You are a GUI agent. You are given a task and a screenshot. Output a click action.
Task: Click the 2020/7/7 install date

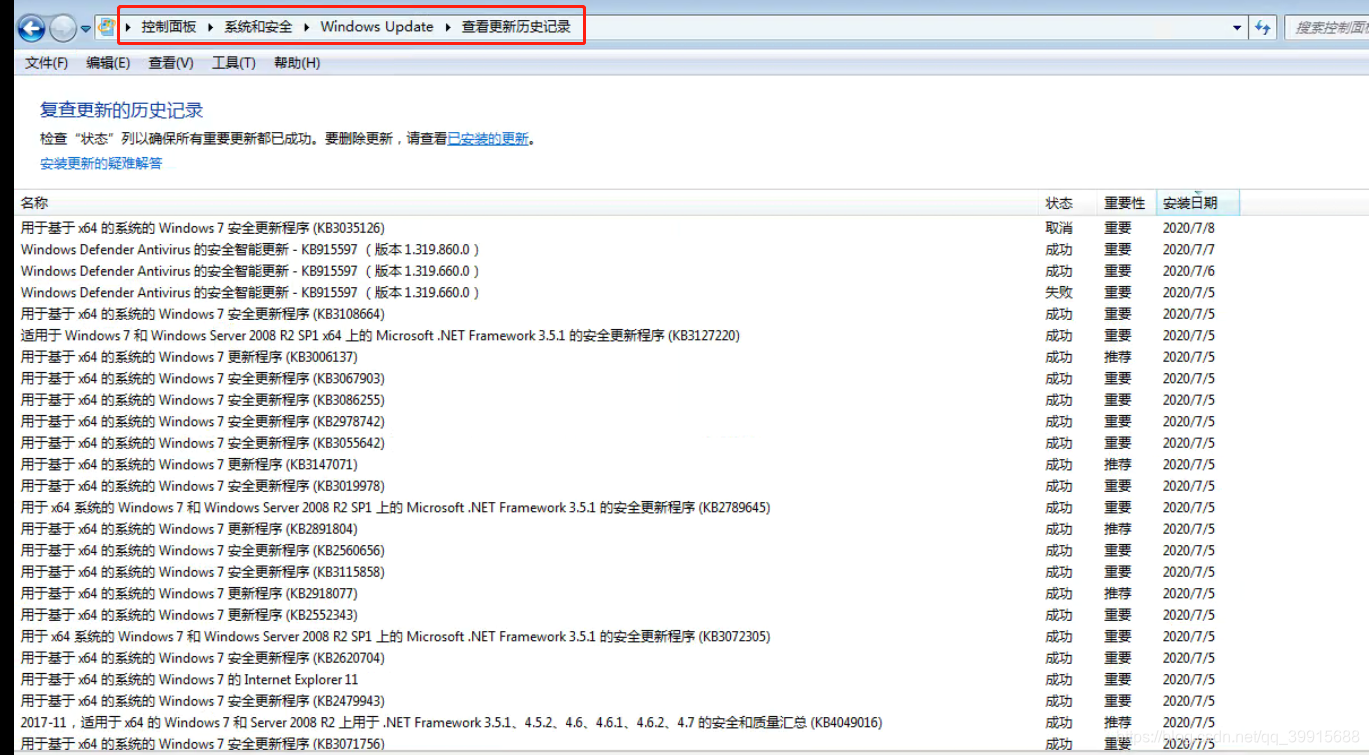(x=1189, y=249)
